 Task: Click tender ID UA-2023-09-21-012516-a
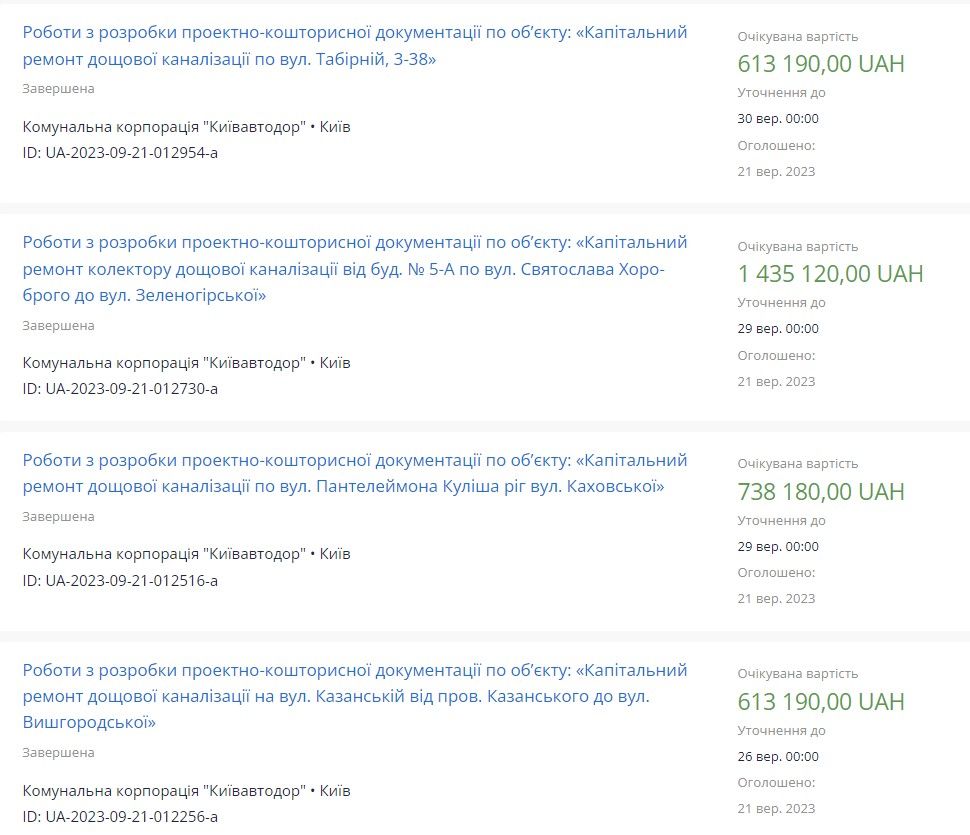point(120,580)
